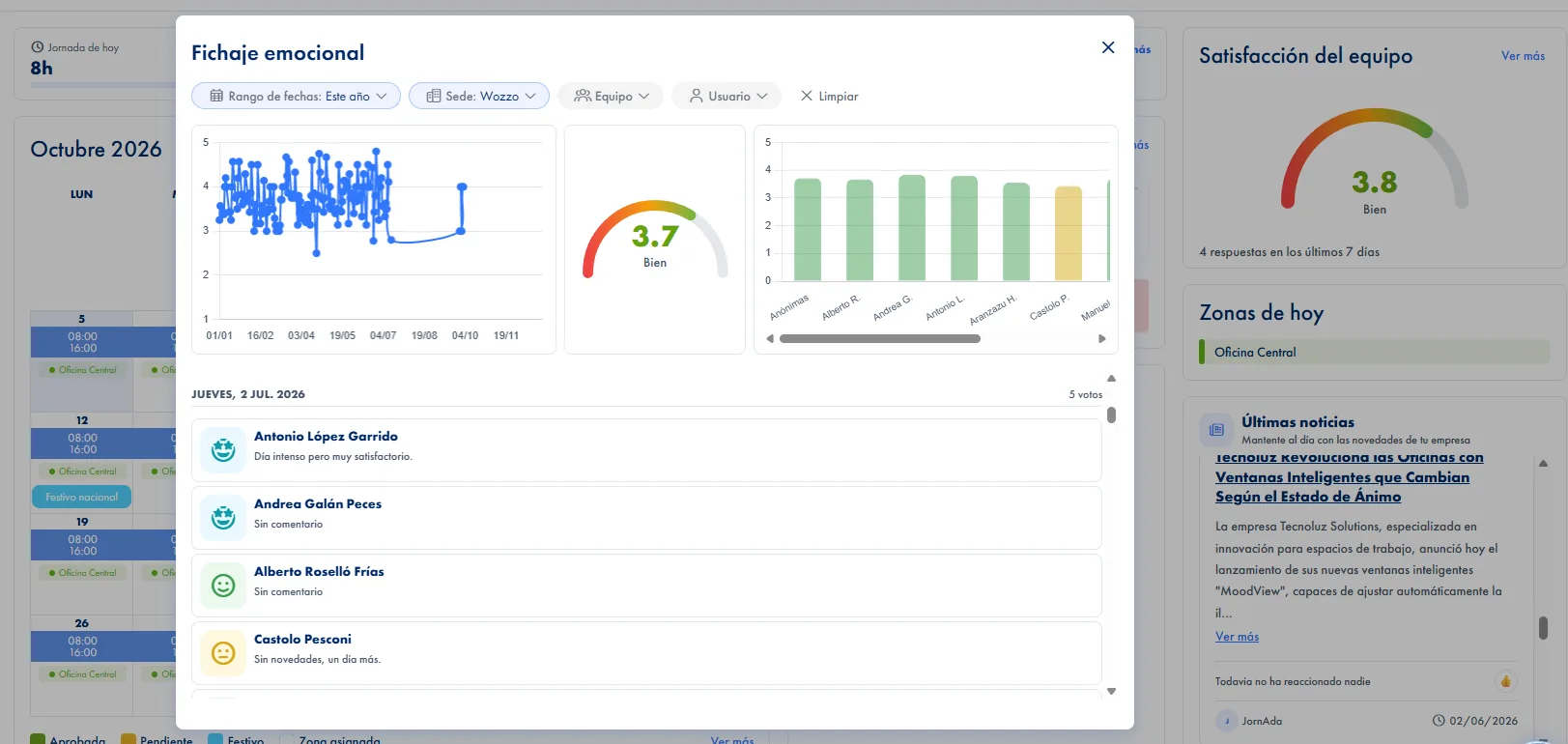Open Andrea Galán Peces's vote entry
The width and height of the screenshot is (1568, 744).
pyautogui.click(x=646, y=518)
